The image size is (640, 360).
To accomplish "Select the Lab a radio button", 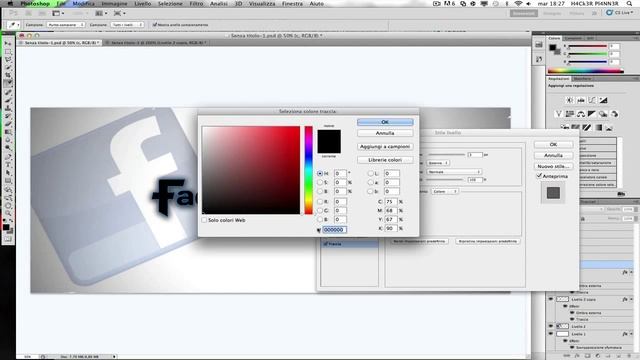I will [x=371, y=182].
